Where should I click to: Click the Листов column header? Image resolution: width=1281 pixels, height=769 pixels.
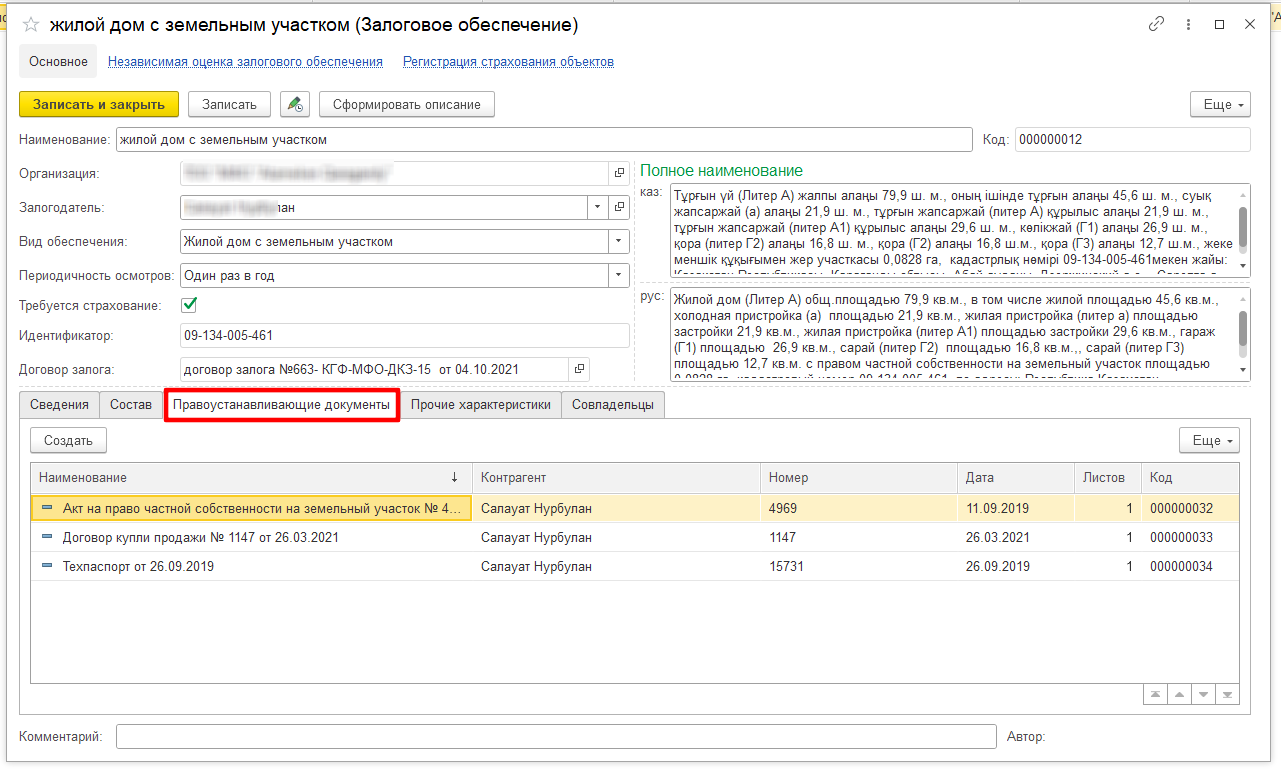(1107, 478)
